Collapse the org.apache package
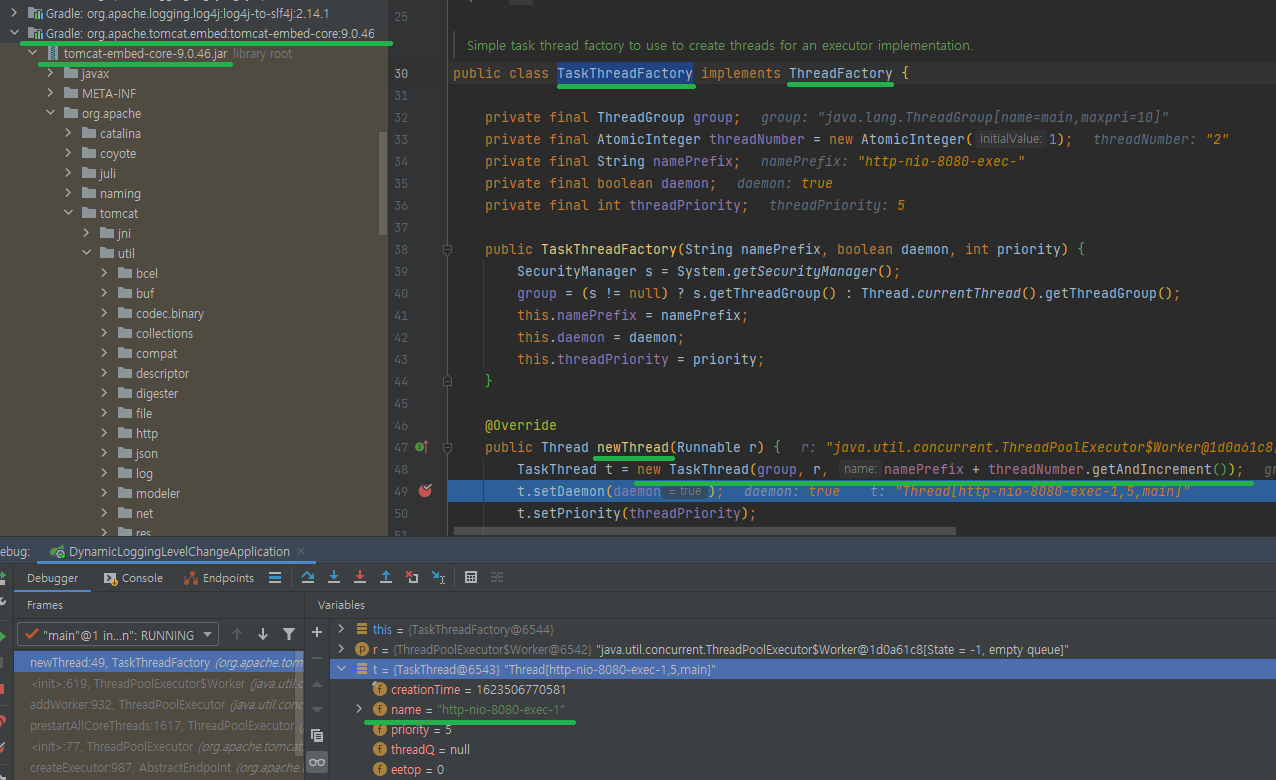 point(51,113)
